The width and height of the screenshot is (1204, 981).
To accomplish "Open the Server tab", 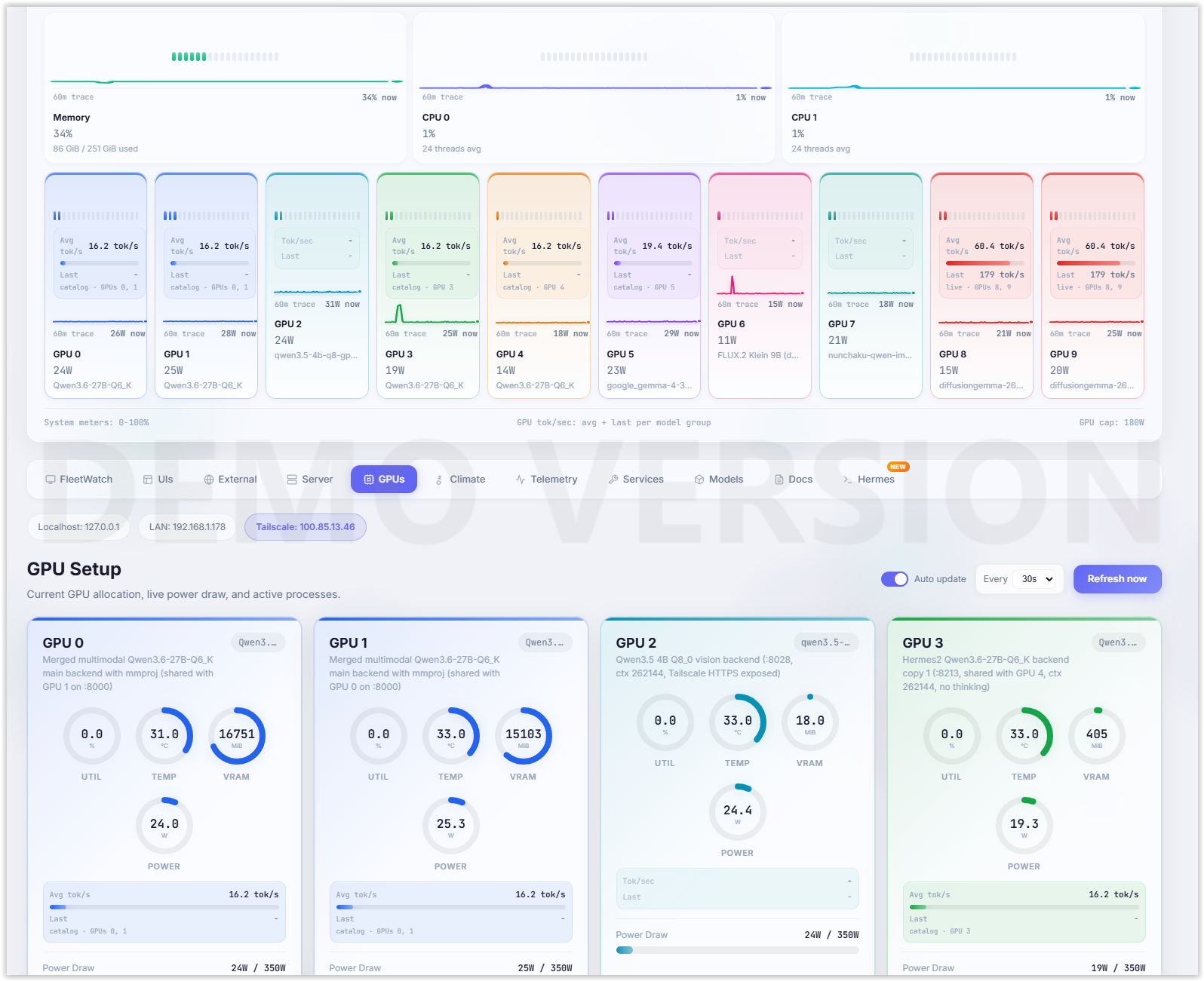I will (x=310, y=480).
